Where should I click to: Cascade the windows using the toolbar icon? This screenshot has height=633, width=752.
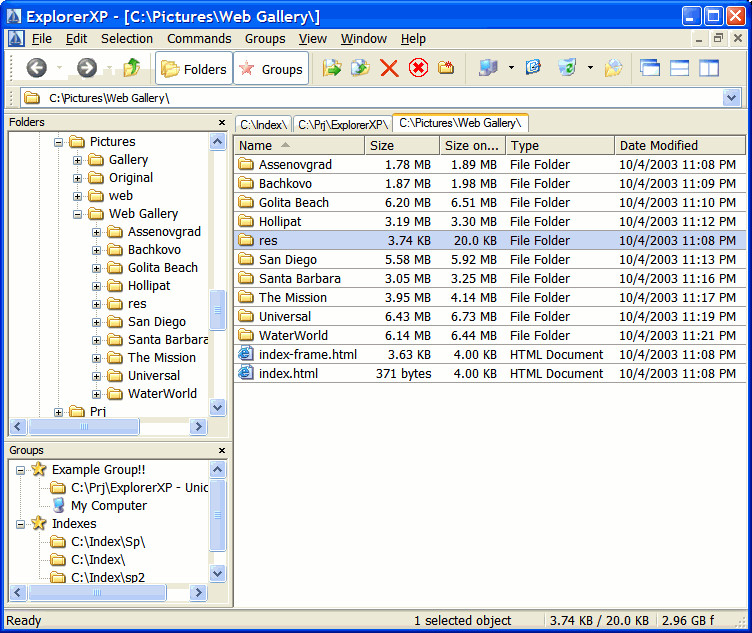click(650, 68)
